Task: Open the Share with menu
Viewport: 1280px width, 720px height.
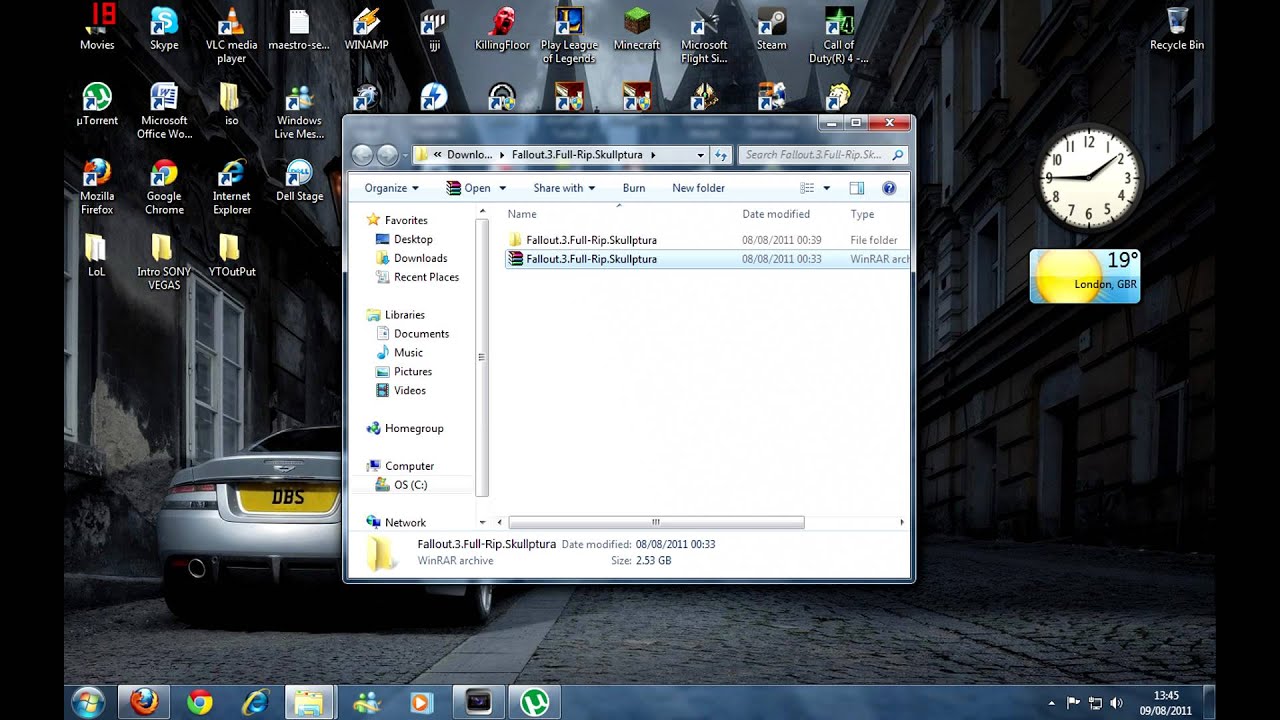Action: 564,188
